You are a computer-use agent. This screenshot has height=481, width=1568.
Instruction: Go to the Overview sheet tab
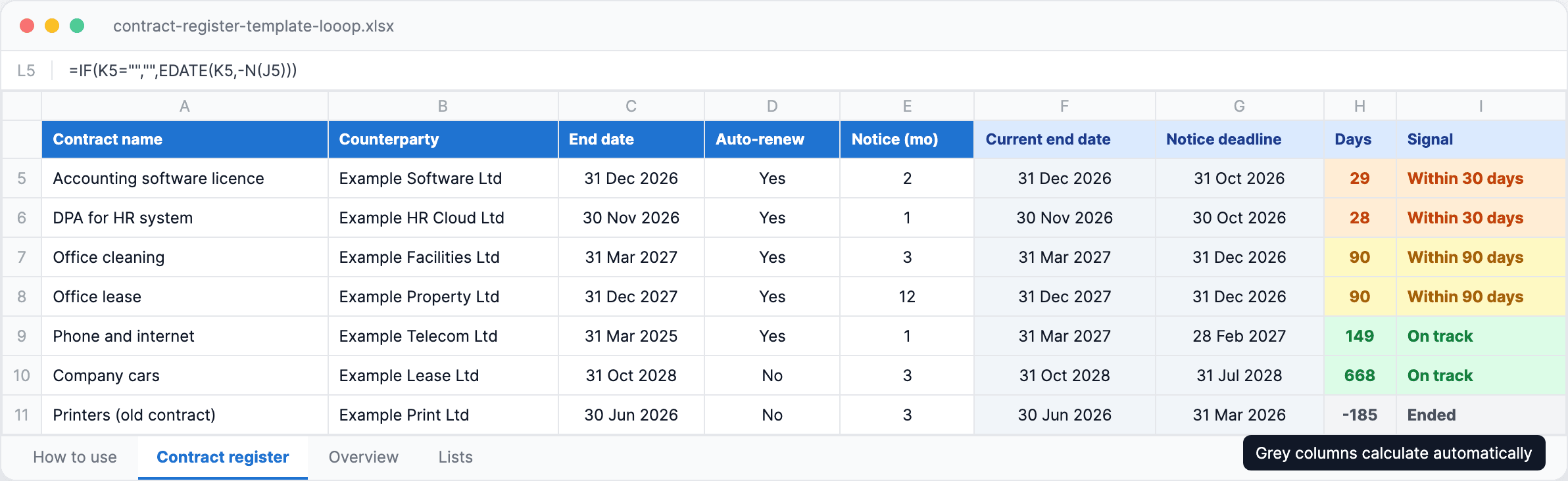pos(363,457)
